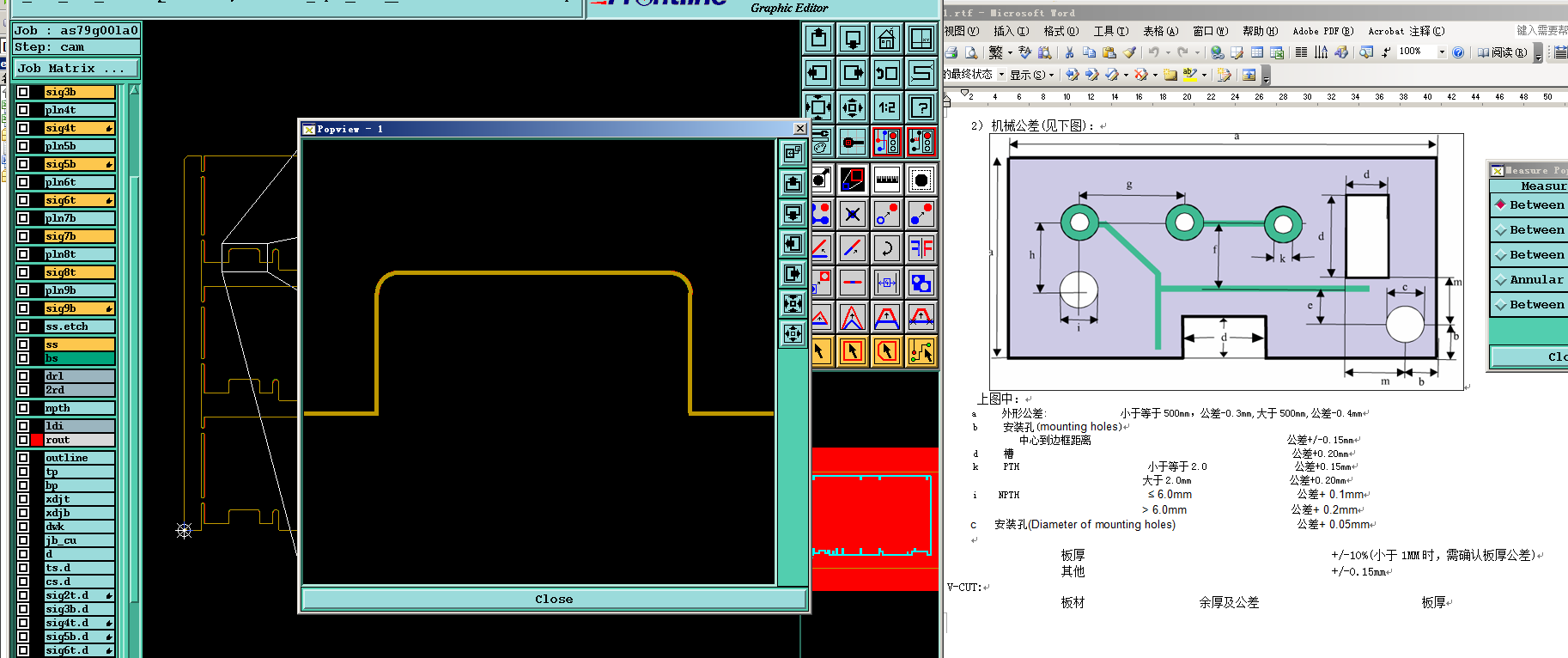Click the blue X delete-point icon
This screenshot has height=658, width=1568.
[853, 214]
